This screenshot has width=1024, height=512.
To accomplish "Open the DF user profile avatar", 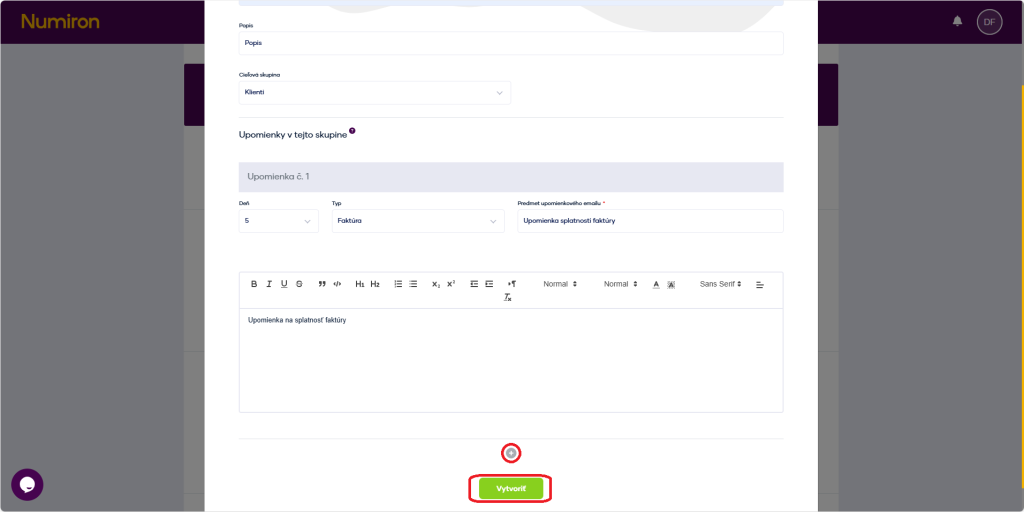I will (x=989, y=21).
